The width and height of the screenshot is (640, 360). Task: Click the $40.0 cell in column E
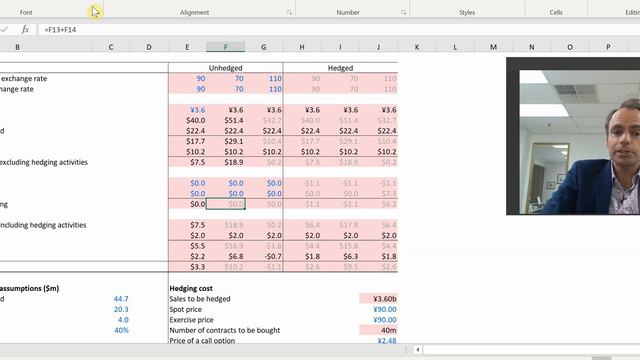(187, 120)
